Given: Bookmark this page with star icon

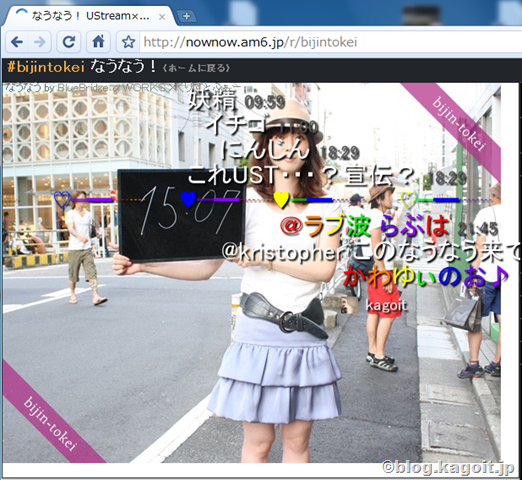Looking at the screenshot, I should pyautogui.click(x=128, y=42).
